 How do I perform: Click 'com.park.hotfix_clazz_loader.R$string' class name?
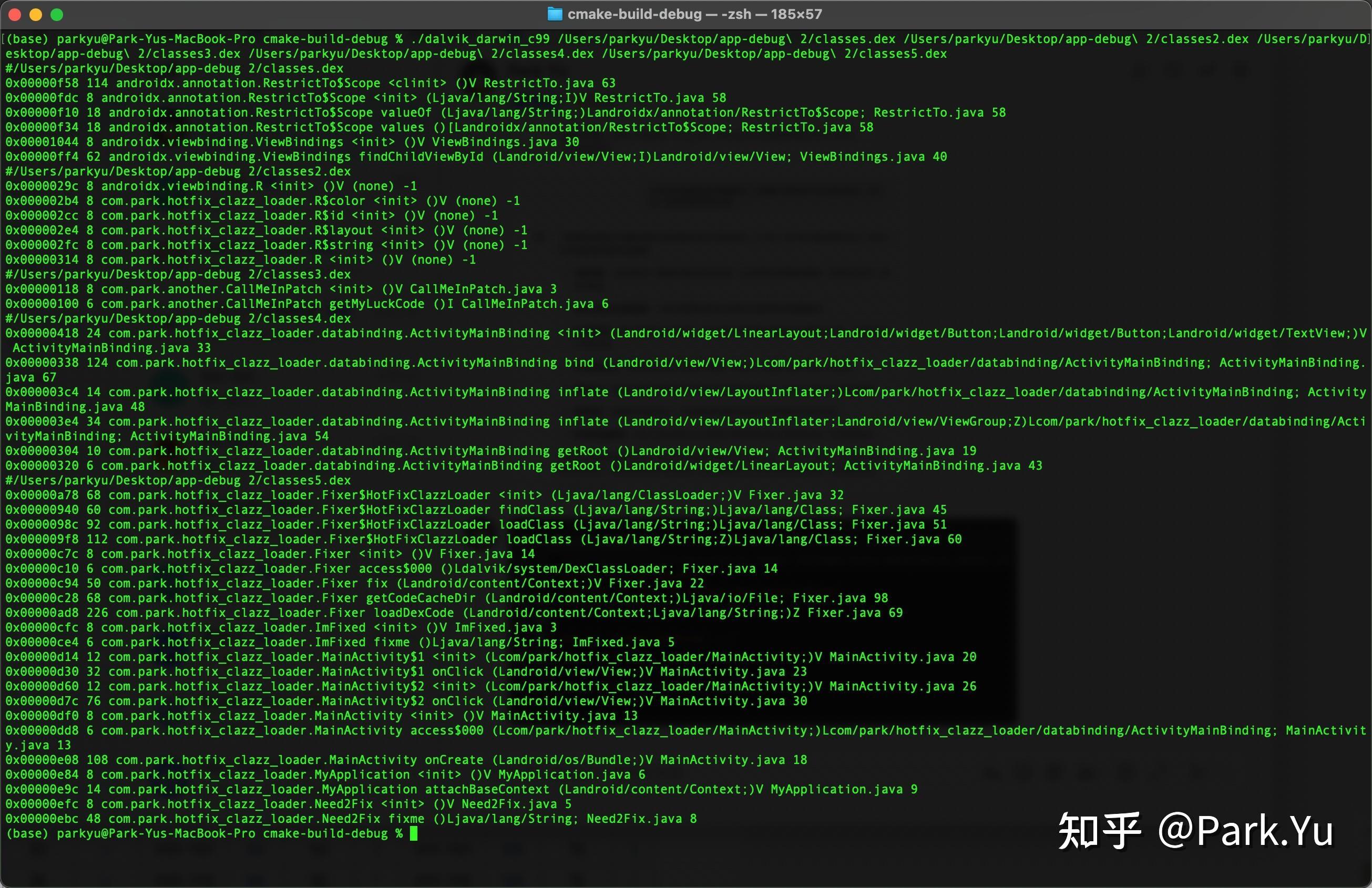(x=237, y=245)
